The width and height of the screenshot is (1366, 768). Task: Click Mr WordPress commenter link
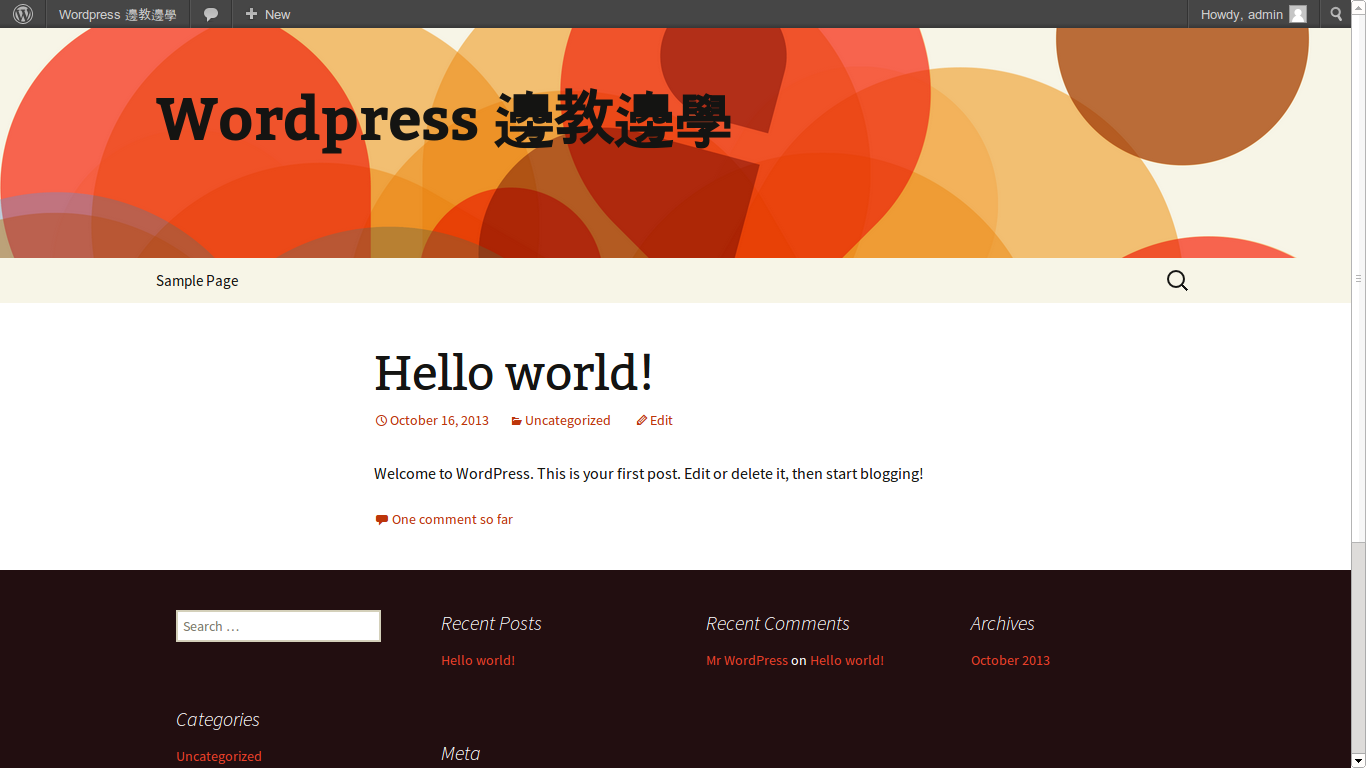click(x=747, y=660)
